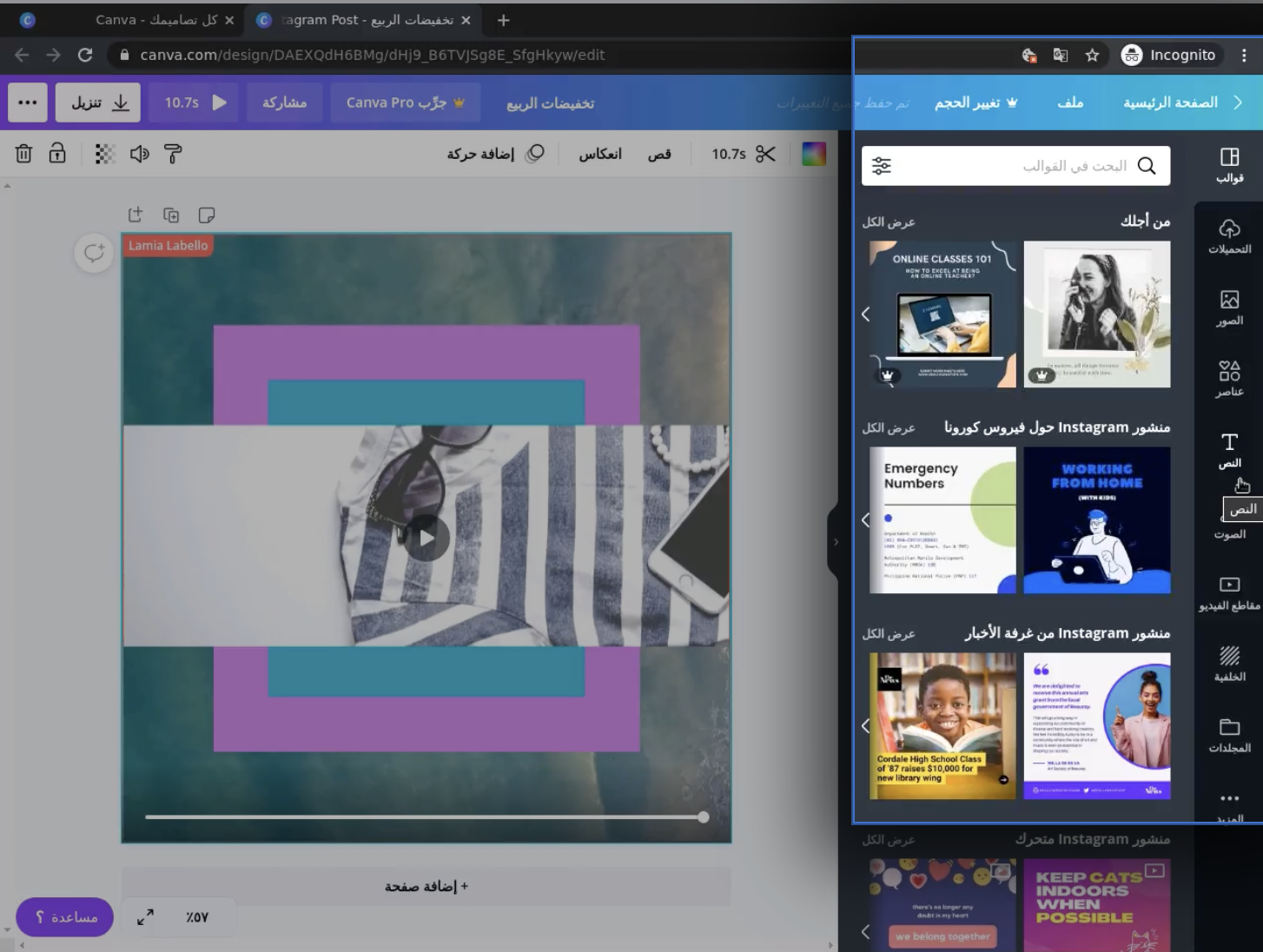The width and height of the screenshot is (1263, 952).
Task: Click the back chevron beside الصفحة الرئيسية
Action: click(x=1239, y=102)
